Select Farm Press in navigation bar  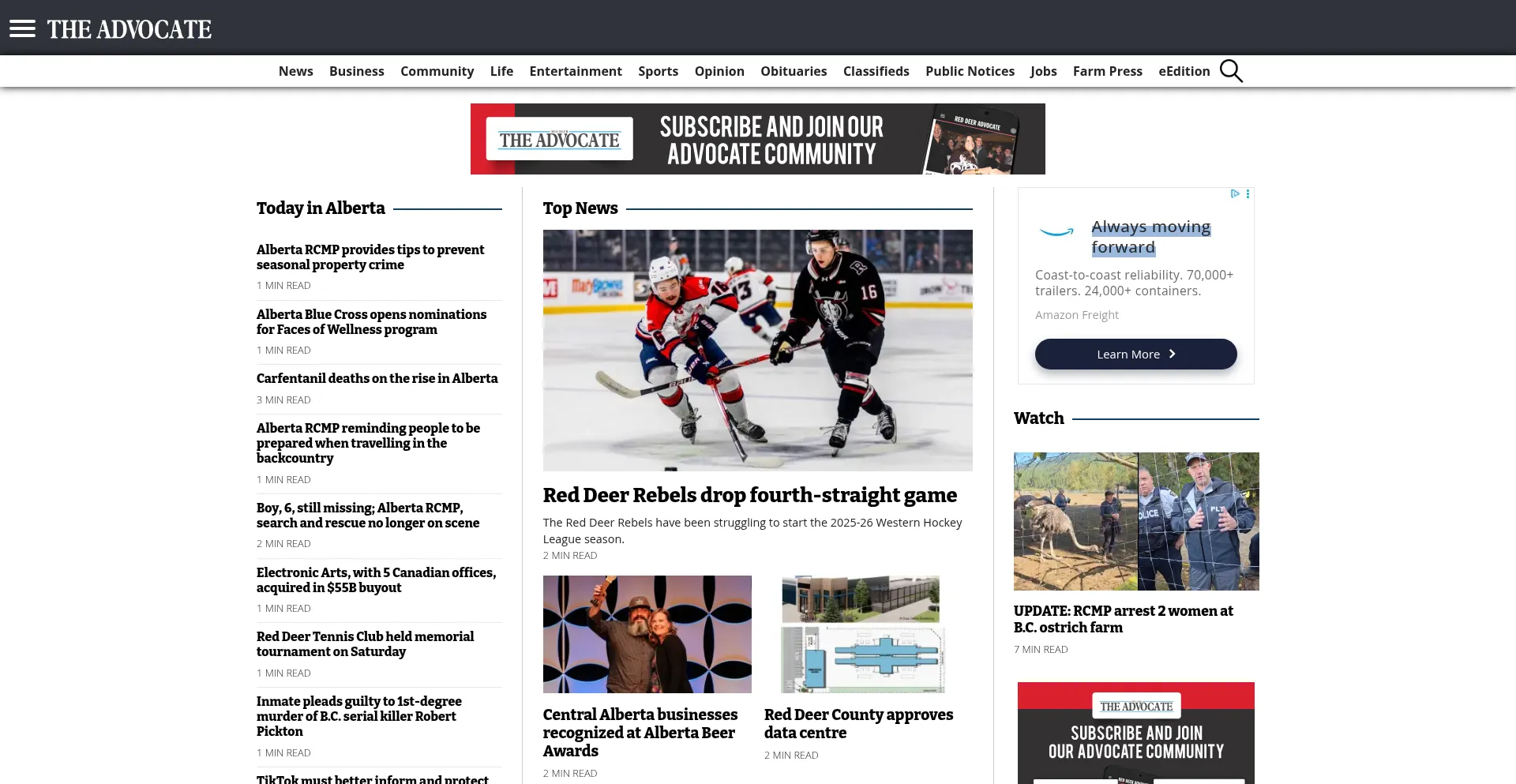[x=1107, y=71]
